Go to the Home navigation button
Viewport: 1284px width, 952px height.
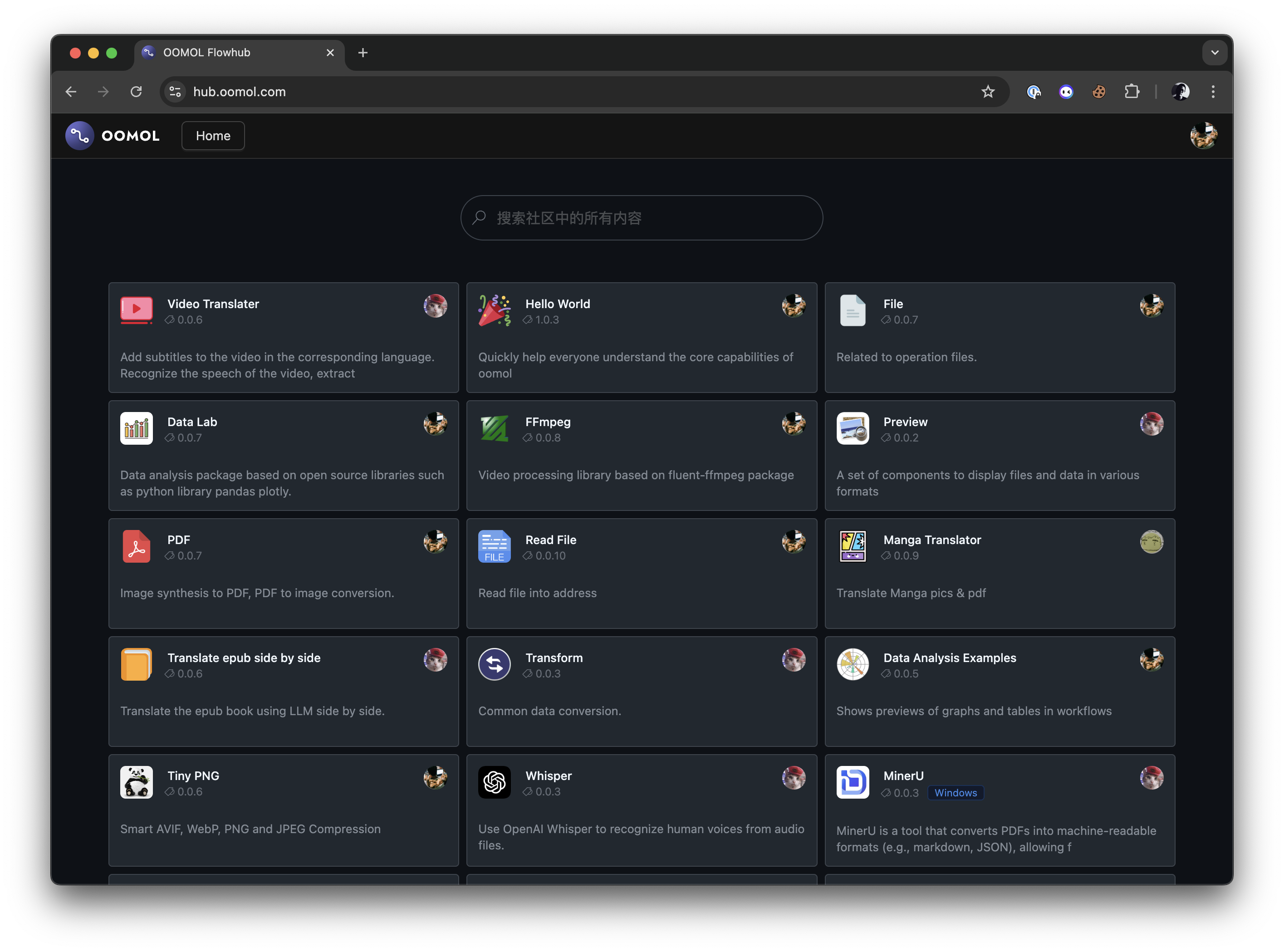pyautogui.click(x=213, y=136)
